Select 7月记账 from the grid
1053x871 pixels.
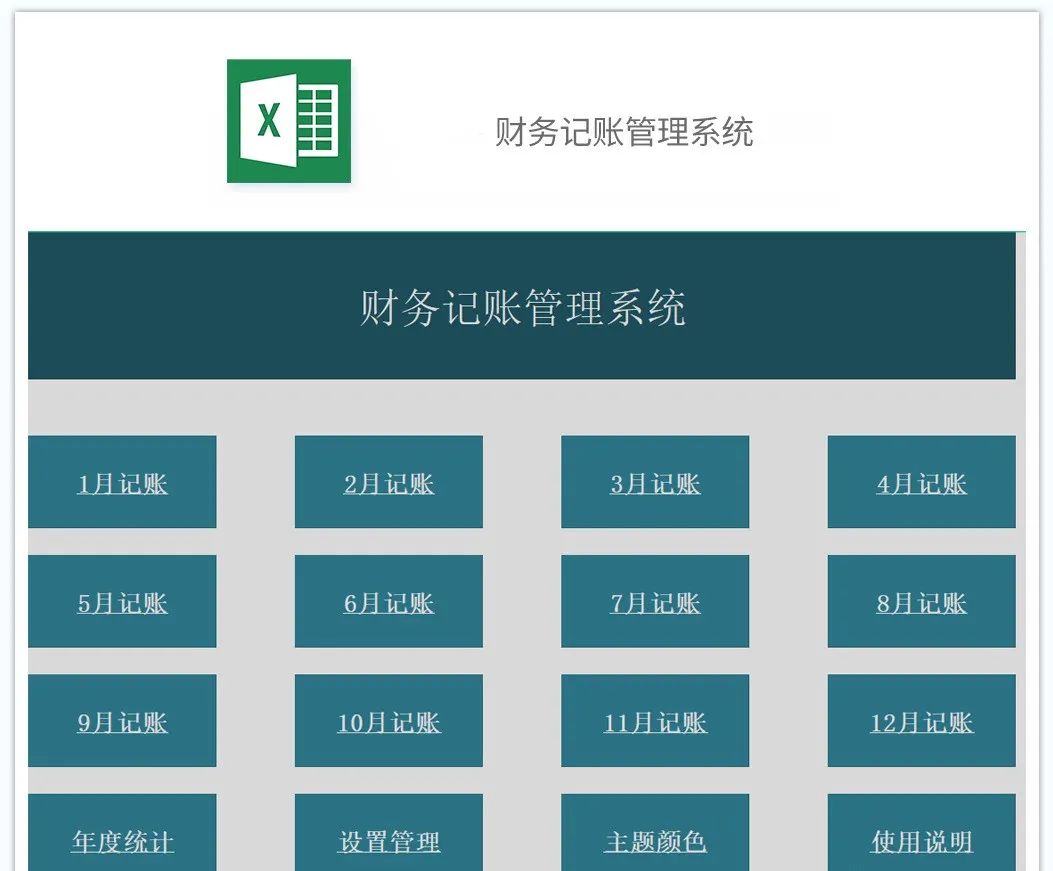(654, 601)
